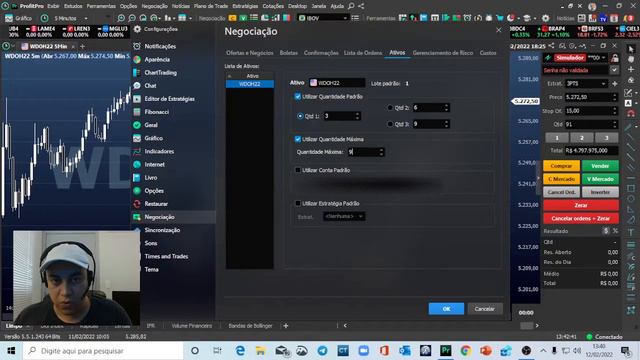Click OK button in Negociação dialog
Image resolution: width=640 pixels, height=360 pixels.
click(x=446, y=309)
